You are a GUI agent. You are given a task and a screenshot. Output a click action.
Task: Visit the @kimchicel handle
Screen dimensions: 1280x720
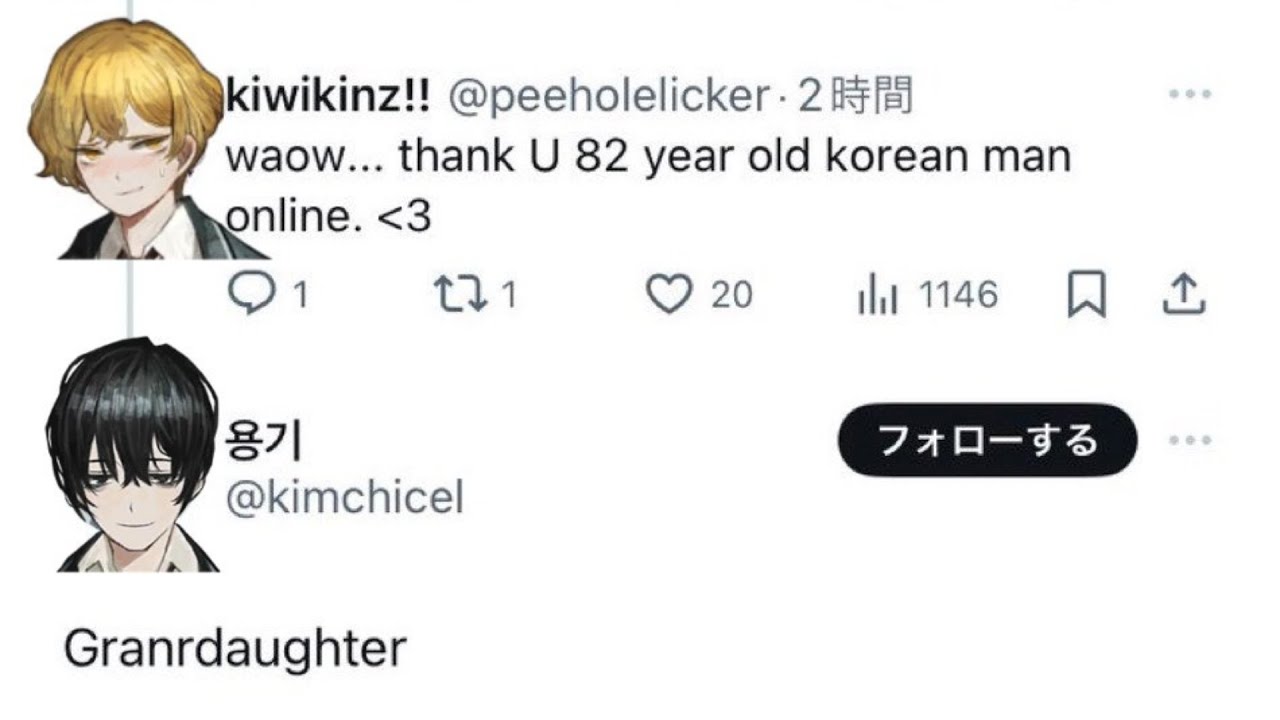[x=346, y=497]
